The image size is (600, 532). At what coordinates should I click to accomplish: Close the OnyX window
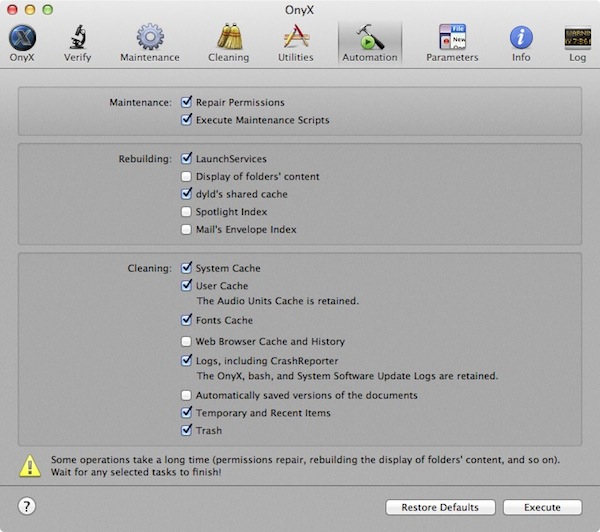(x=12, y=10)
